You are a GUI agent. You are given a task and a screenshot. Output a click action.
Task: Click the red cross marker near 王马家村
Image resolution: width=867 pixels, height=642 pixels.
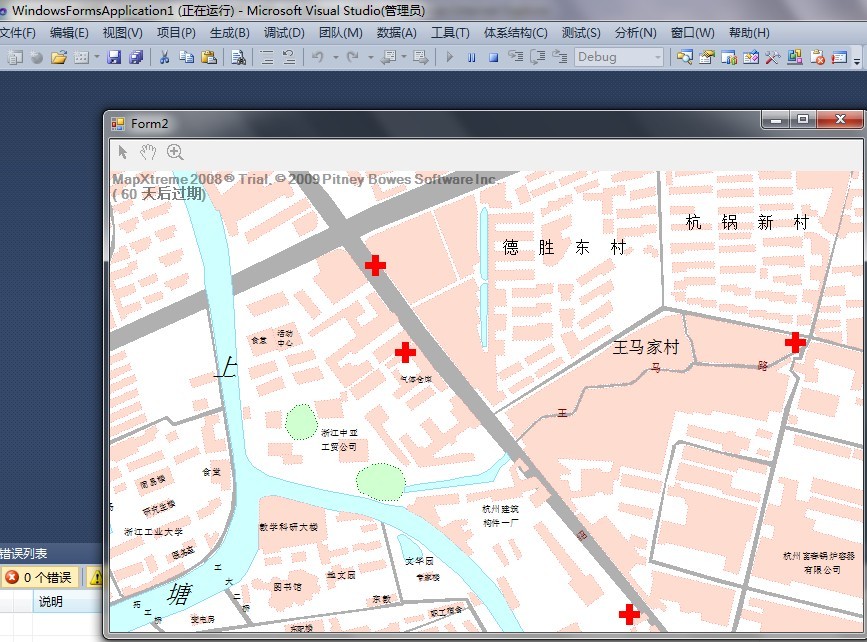pos(795,343)
